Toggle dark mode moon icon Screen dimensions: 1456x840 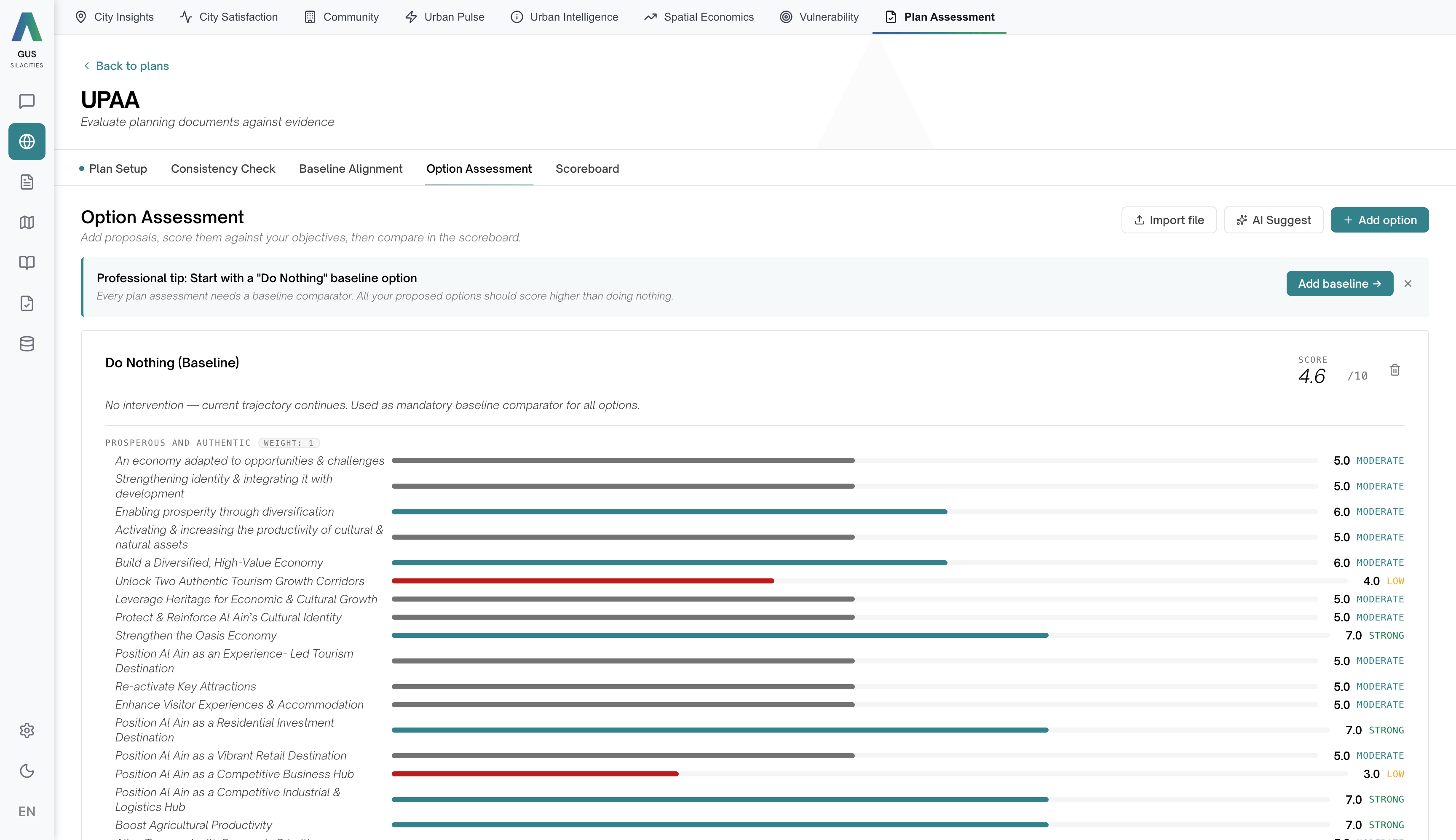(27, 771)
